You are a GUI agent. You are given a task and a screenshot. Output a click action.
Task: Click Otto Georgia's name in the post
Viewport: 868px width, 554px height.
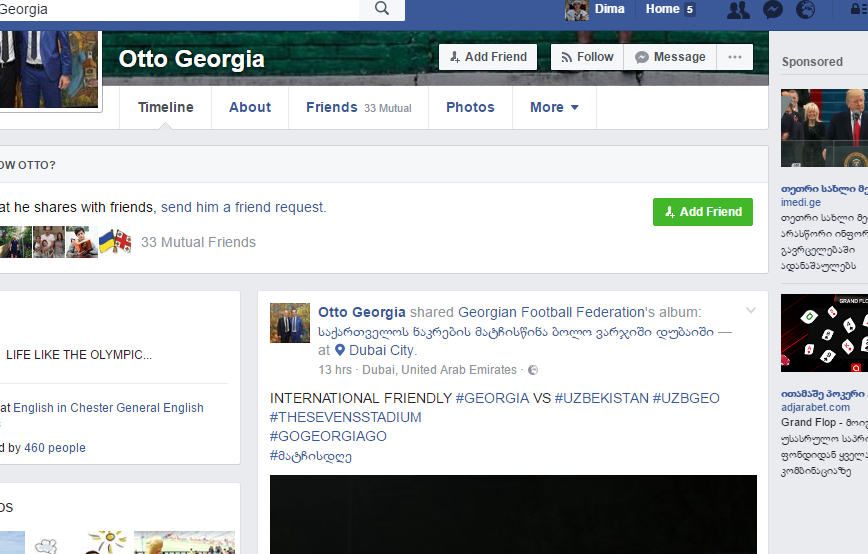(x=361, y=312)
